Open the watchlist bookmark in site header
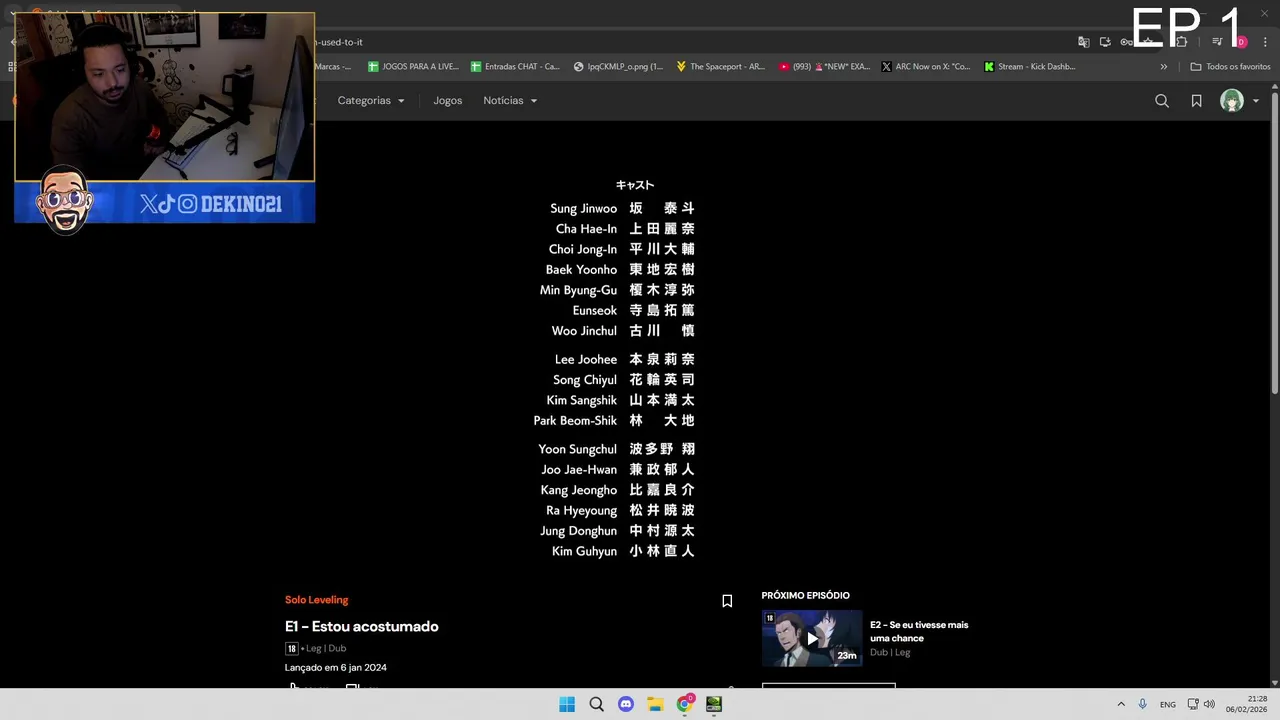The height and width of the screenshot is (720, 1280). point(1196,101)
